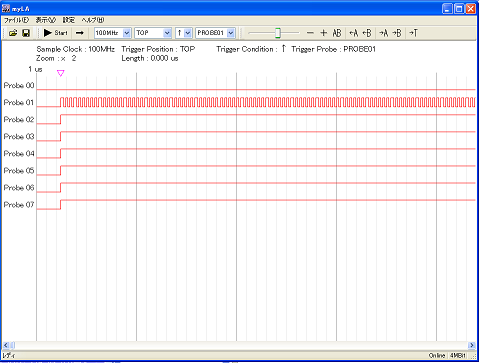Minimize the myLA window
Image resolution: width=479 pixels, height=363 pixels.
pyautogui.click(x=447, y=9)
